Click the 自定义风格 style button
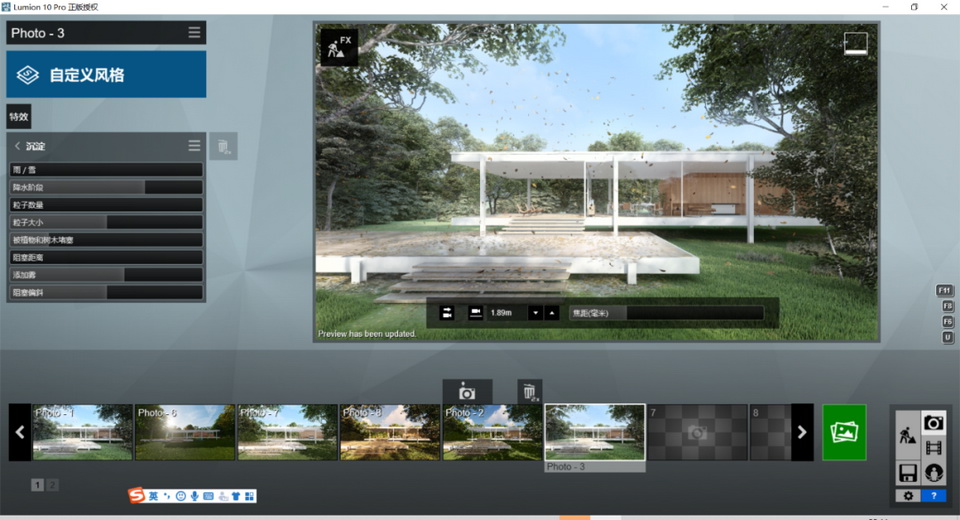Image resolution: width=960 pixels, height=520 pixels. coord(106,75)
